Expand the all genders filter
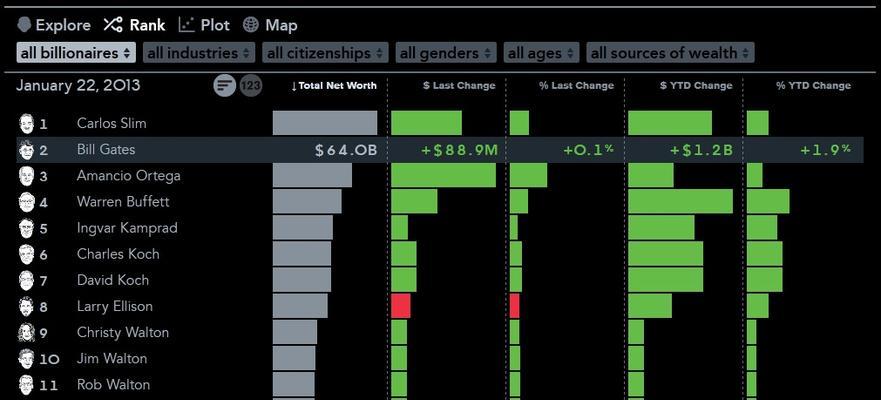Image resolution: width=881 pixels, height=400 pixels. (446, 53)
